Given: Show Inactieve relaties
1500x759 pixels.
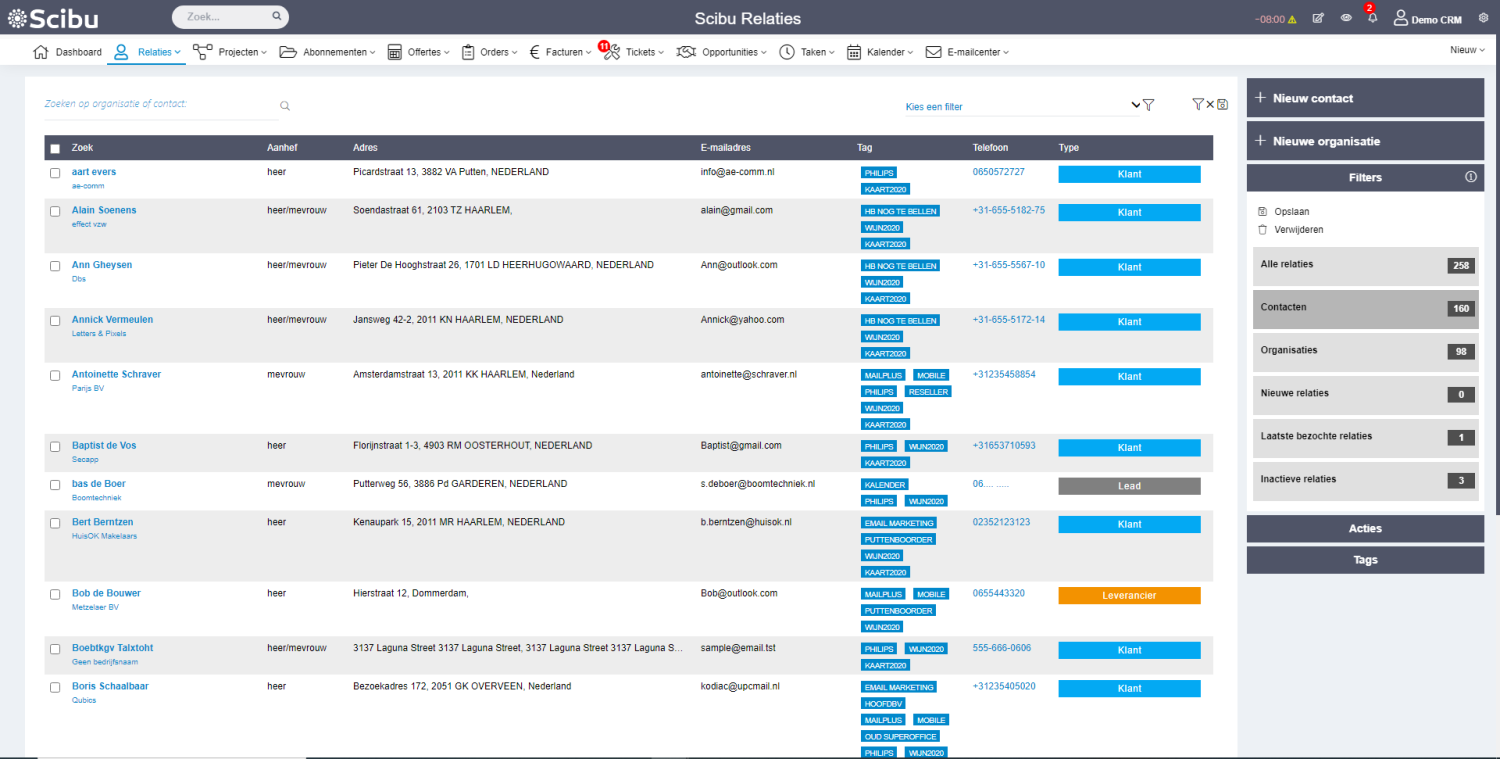Looking at the screenshot, I should [x=1365, y=480].
